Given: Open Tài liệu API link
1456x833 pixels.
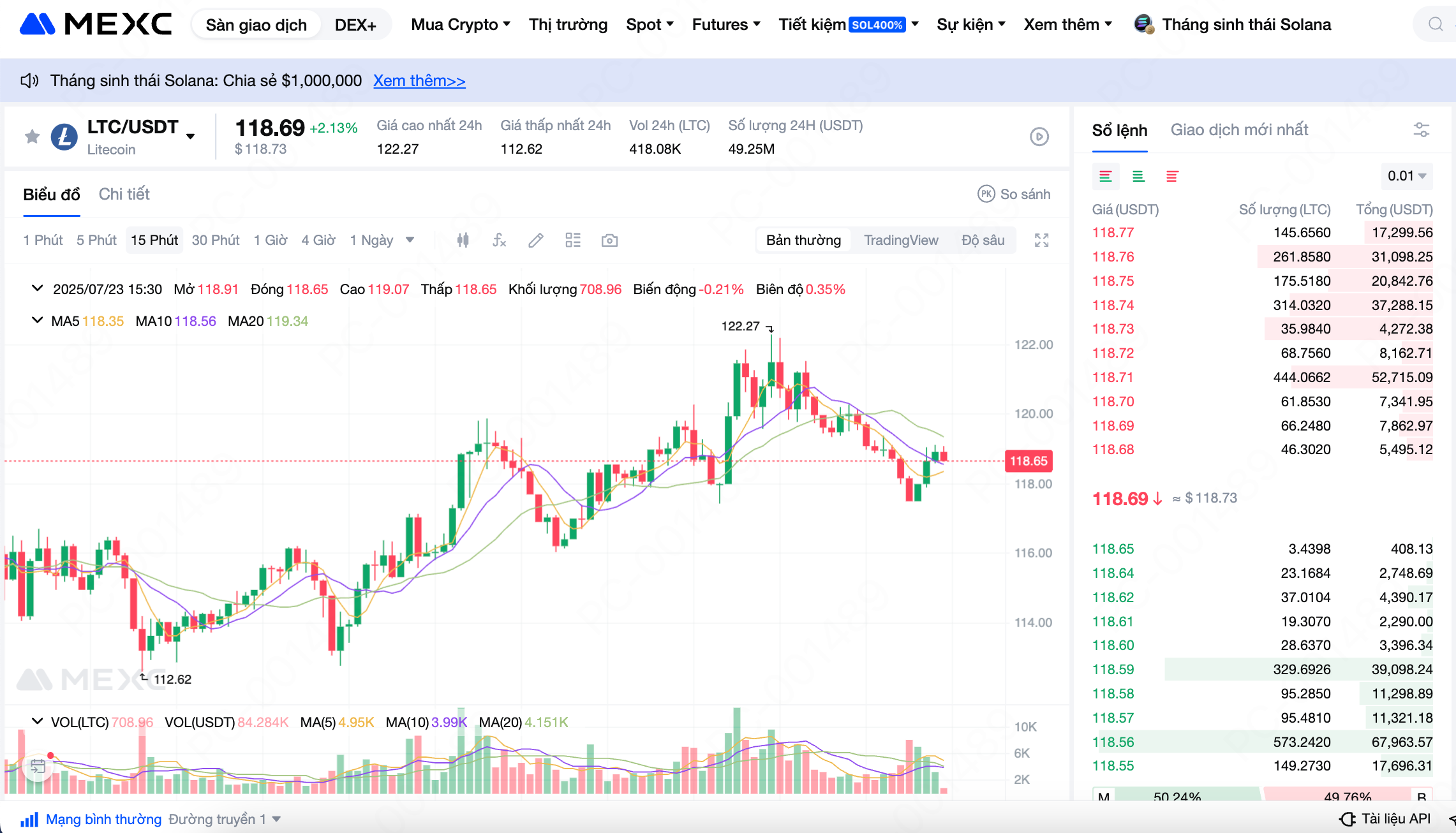Looking at the screenshot, I should click(1396, 819).
